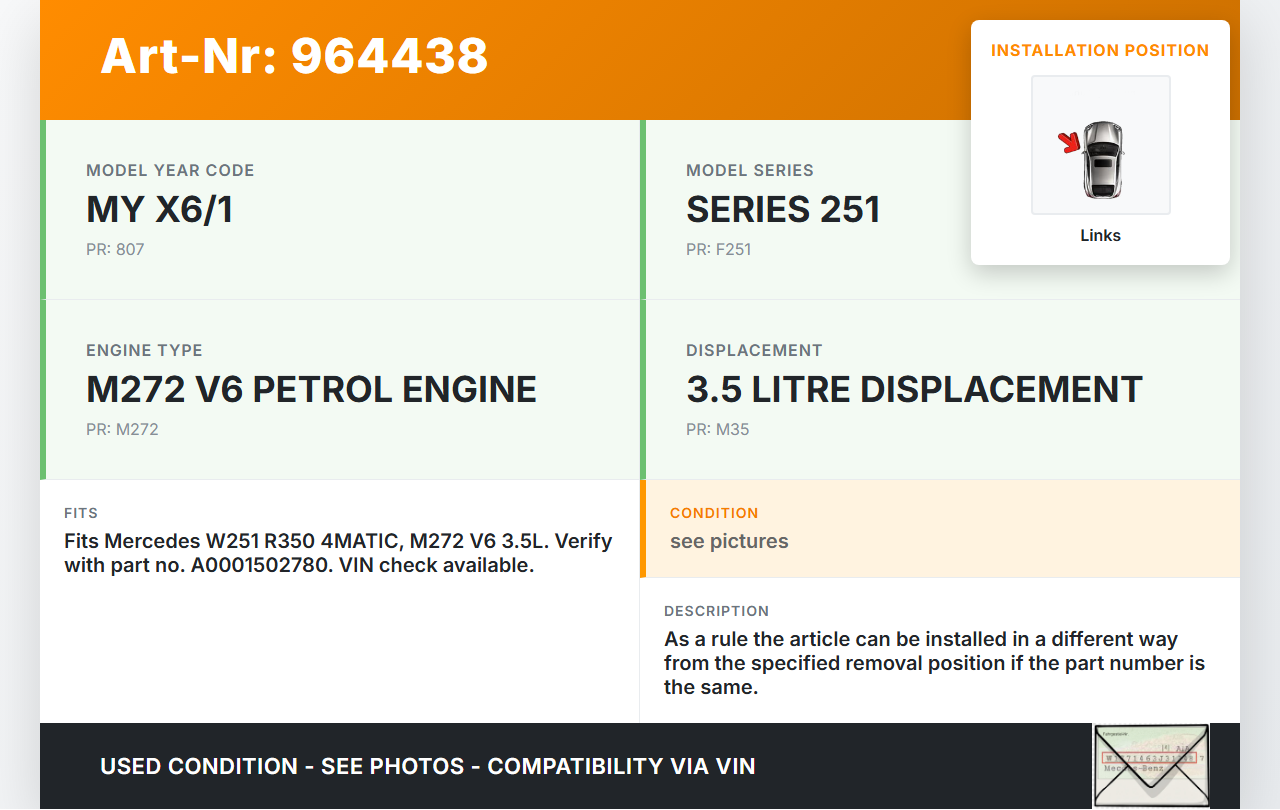The image size is (1280, 810).
Task: Click the Fits Mercedes W251 compatibility text
Action: click(x=338, y=553)
